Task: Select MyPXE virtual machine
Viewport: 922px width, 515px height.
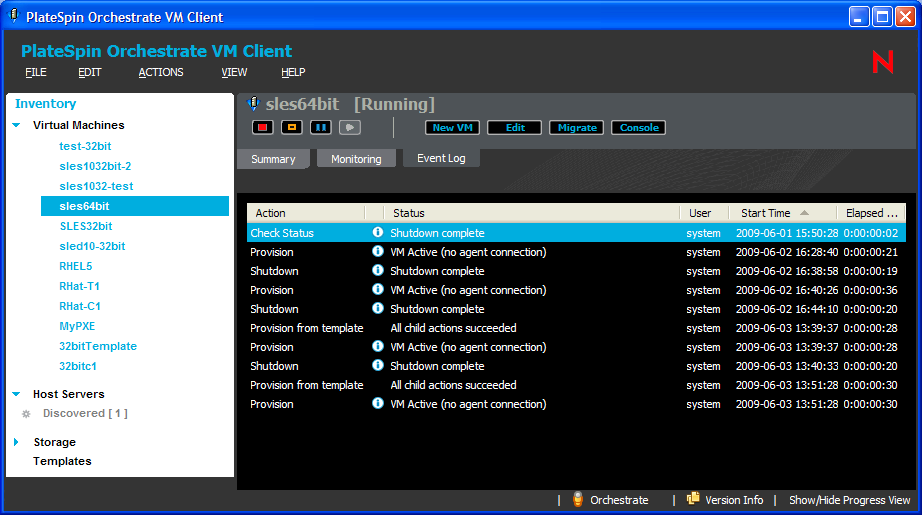Action: pyautogui.click(x=77, y=326)
